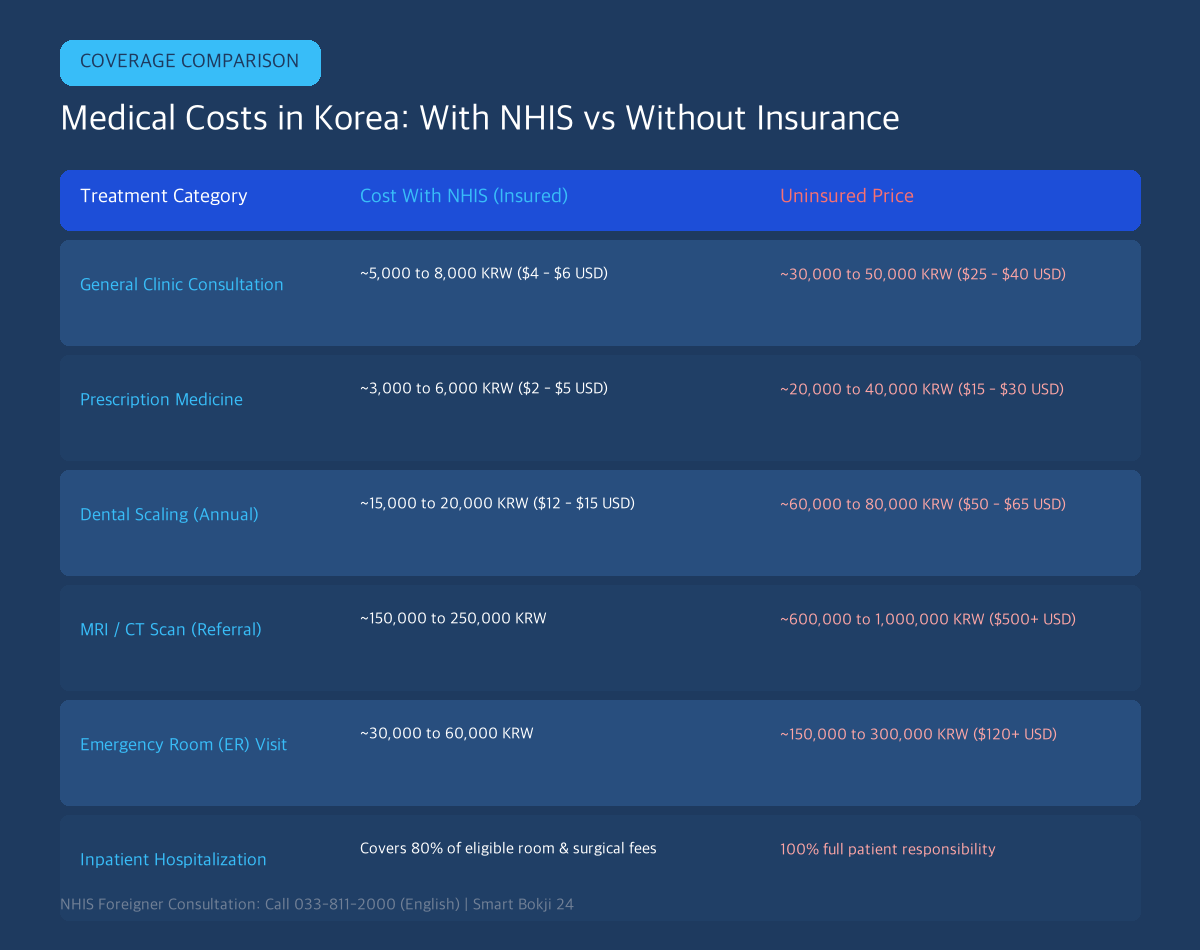Viewport: 1200px width, 950px height.
Task: Click '~3,000 to 6,000 KRW' insured cost
Action: coord(484,388)
